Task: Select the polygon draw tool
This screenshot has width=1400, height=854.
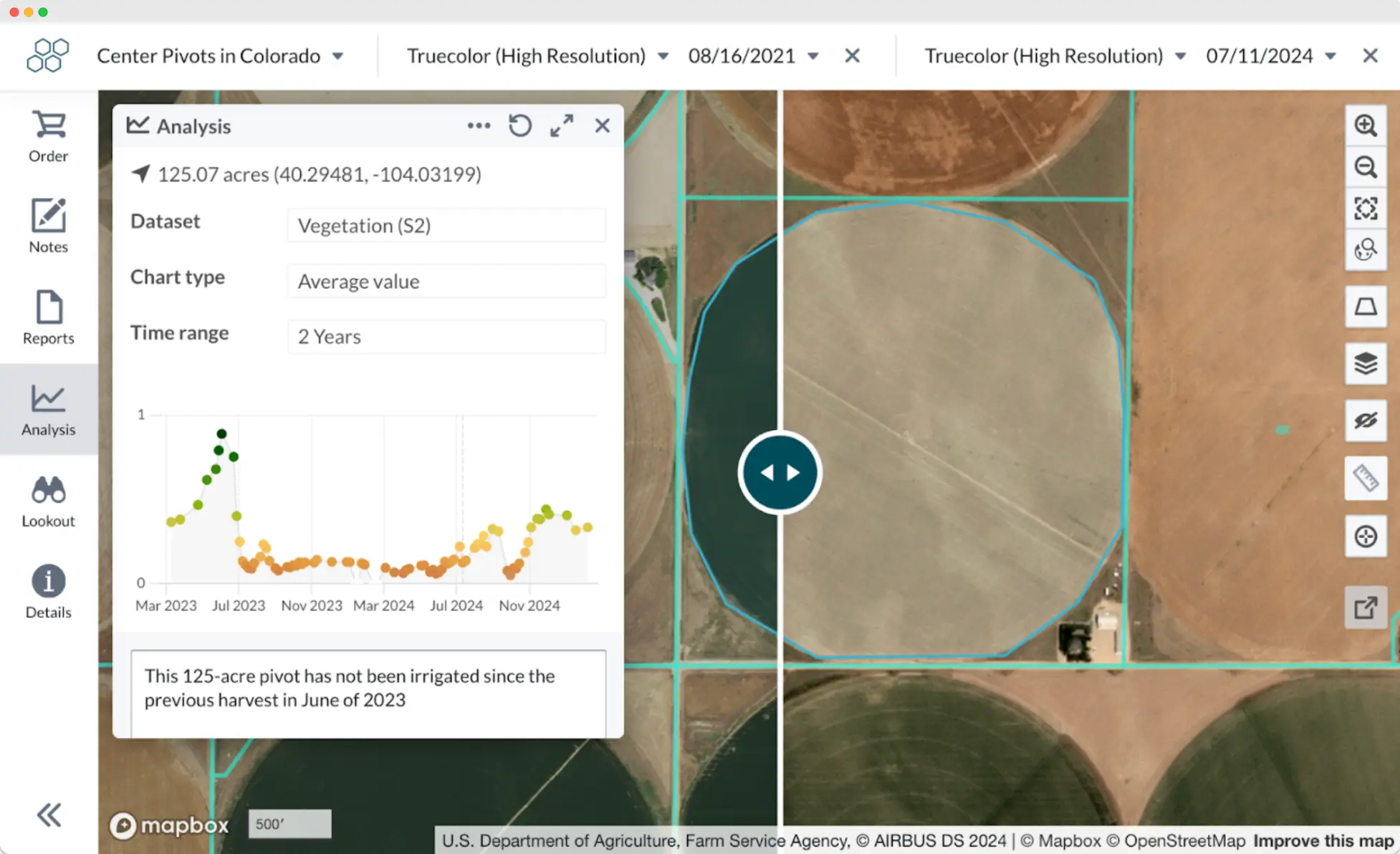Action: [1366, 307]
